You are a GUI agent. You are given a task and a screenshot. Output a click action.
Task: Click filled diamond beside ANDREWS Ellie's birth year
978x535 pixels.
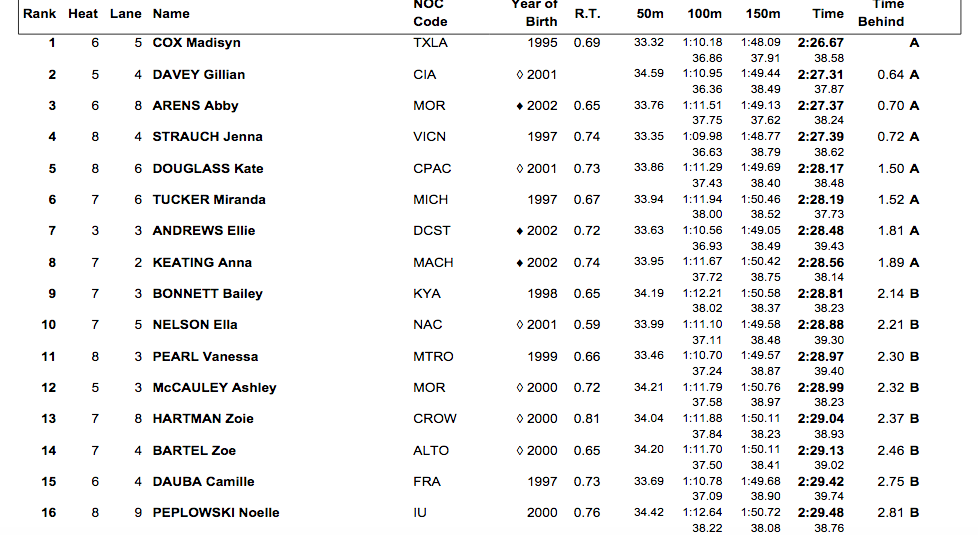click(x=520, y=231)
